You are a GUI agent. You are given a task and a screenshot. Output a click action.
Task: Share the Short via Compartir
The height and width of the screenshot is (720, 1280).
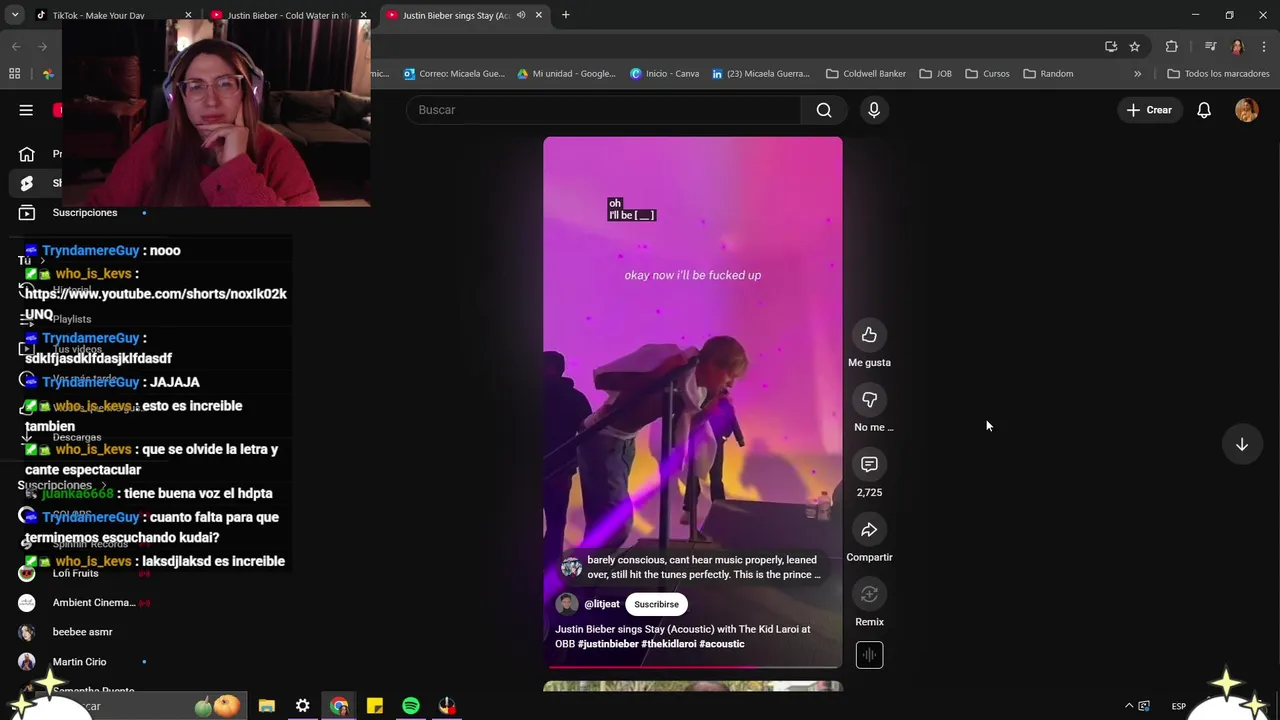point(869,530)
